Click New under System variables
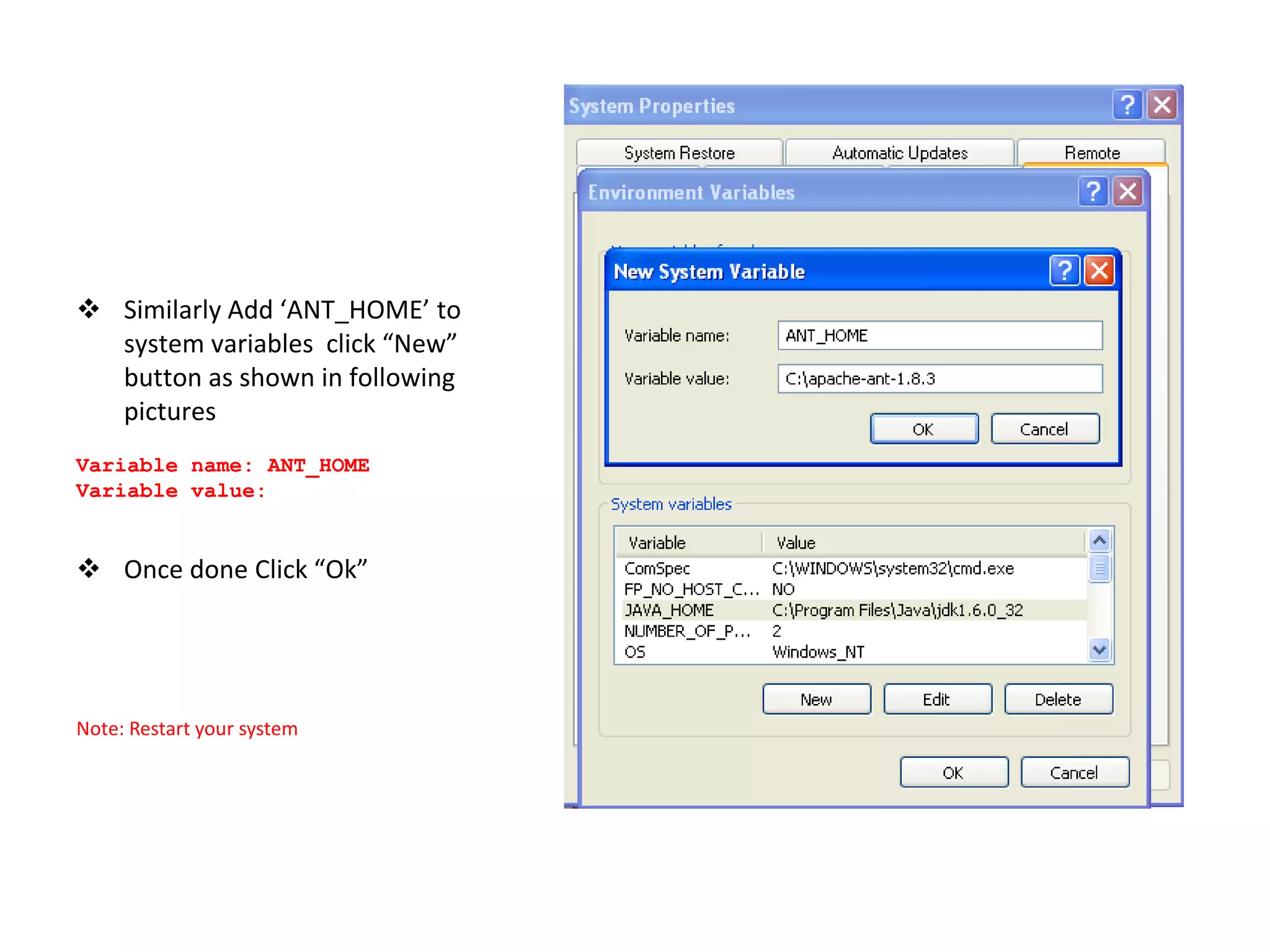1270x952 pixels. [817, 699]
